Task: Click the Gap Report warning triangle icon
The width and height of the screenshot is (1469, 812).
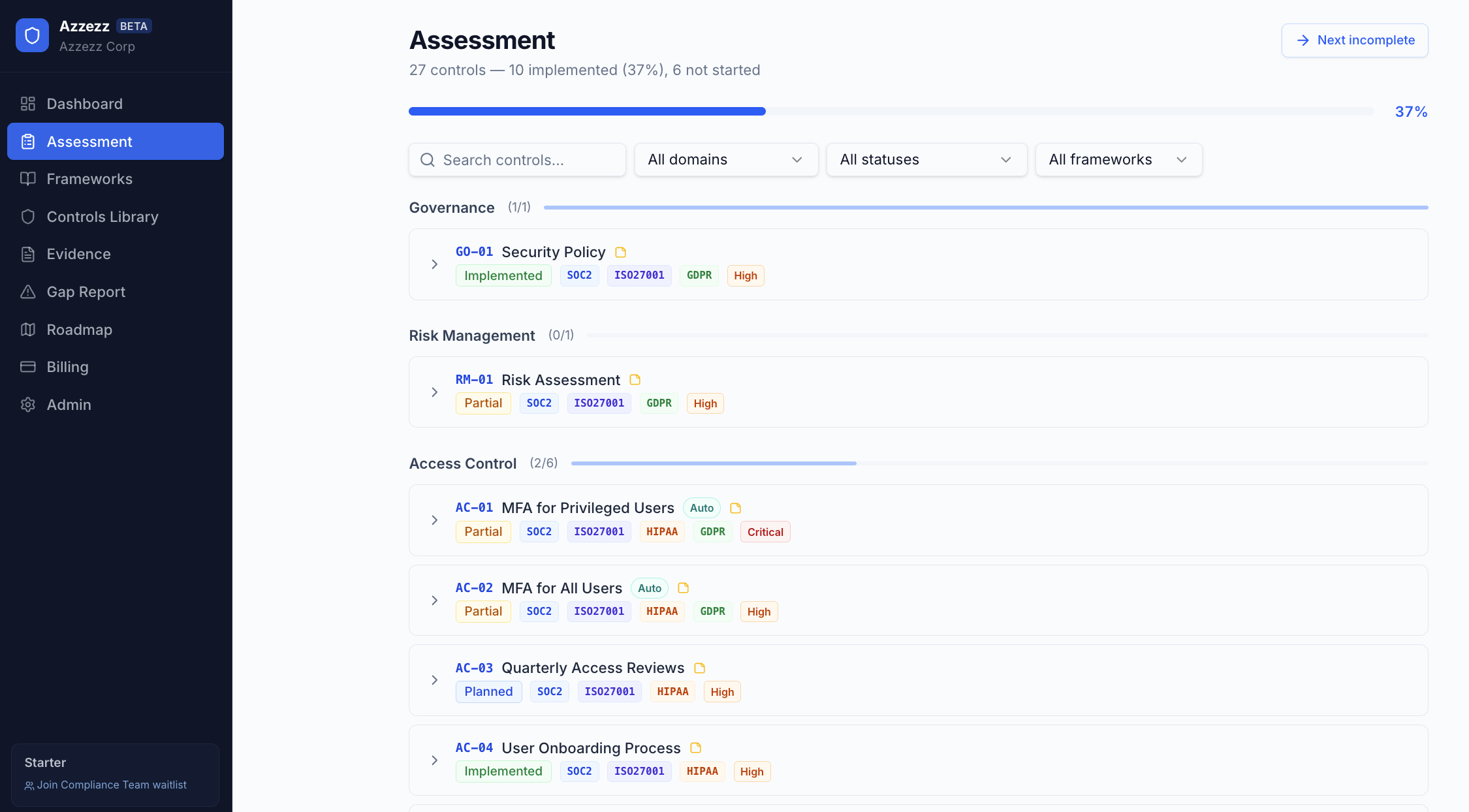Action: tap(28, 292)
